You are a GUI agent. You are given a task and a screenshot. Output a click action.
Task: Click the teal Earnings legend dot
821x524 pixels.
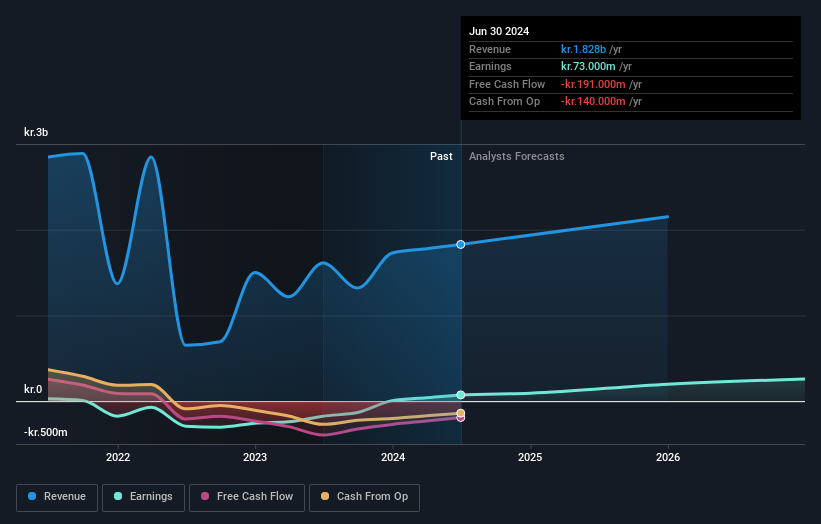(118, 496)
